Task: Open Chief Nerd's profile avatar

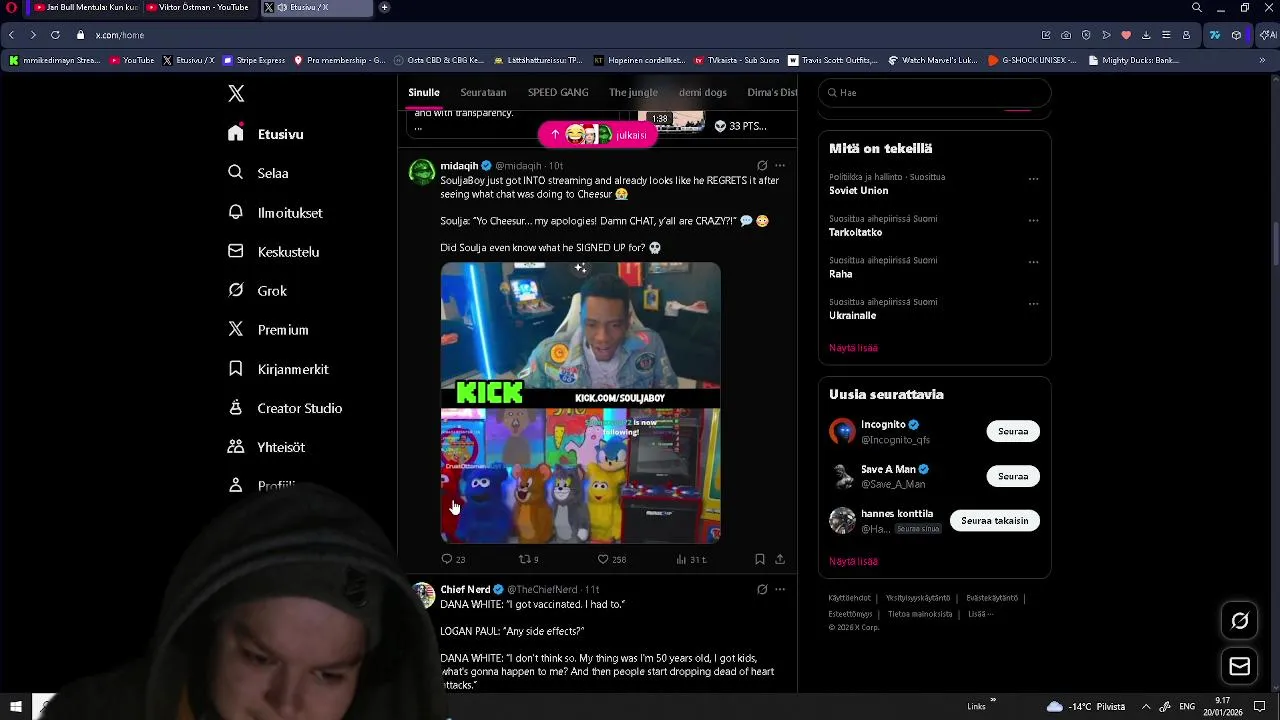Action: tap(422, 595)
